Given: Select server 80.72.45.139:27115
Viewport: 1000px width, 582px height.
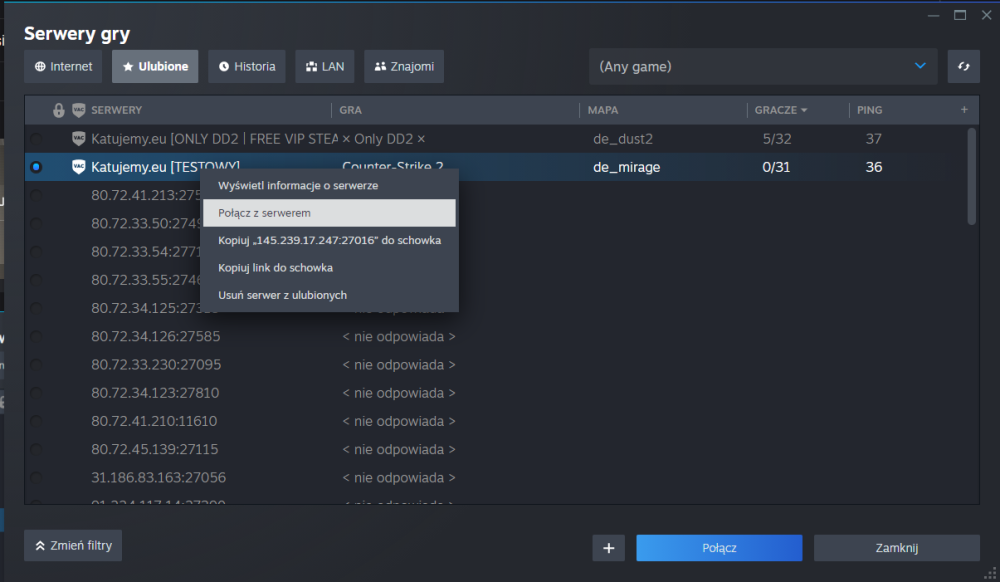Looking at the screenshot, I should [154, 449].
